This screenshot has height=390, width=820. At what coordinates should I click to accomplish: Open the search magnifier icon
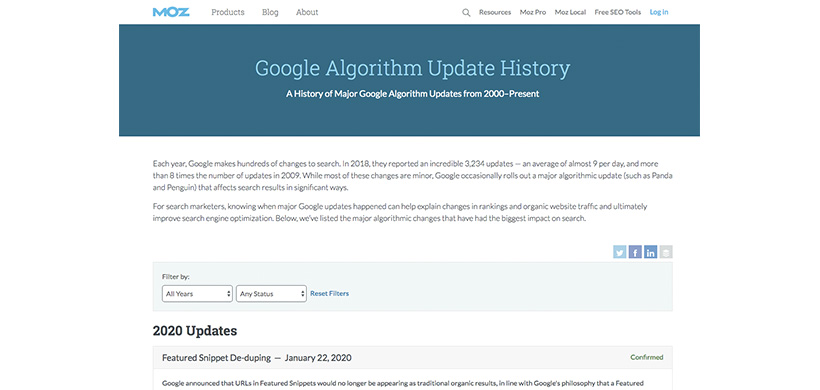tap(466, 13)
